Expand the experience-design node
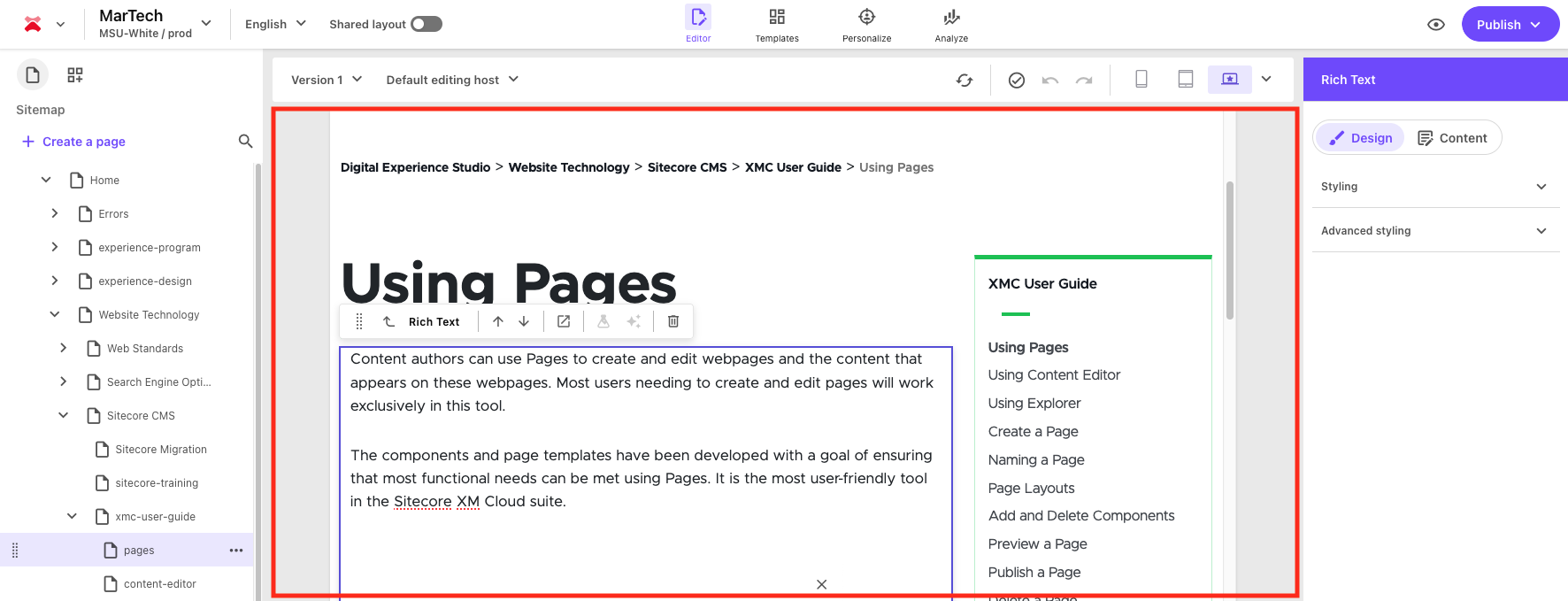1568x601 pixels. coord(55,281)
